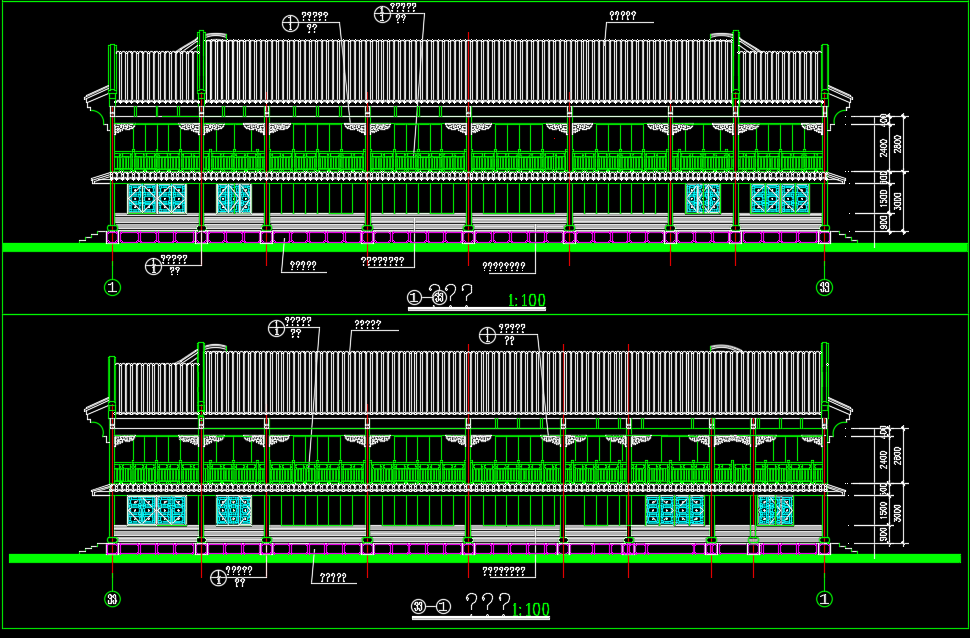Image resolution: width=970 pixels, height=638 pixels.
Task: Select axis bubble 1 under the lower elevation
Action: pos(824,599)
